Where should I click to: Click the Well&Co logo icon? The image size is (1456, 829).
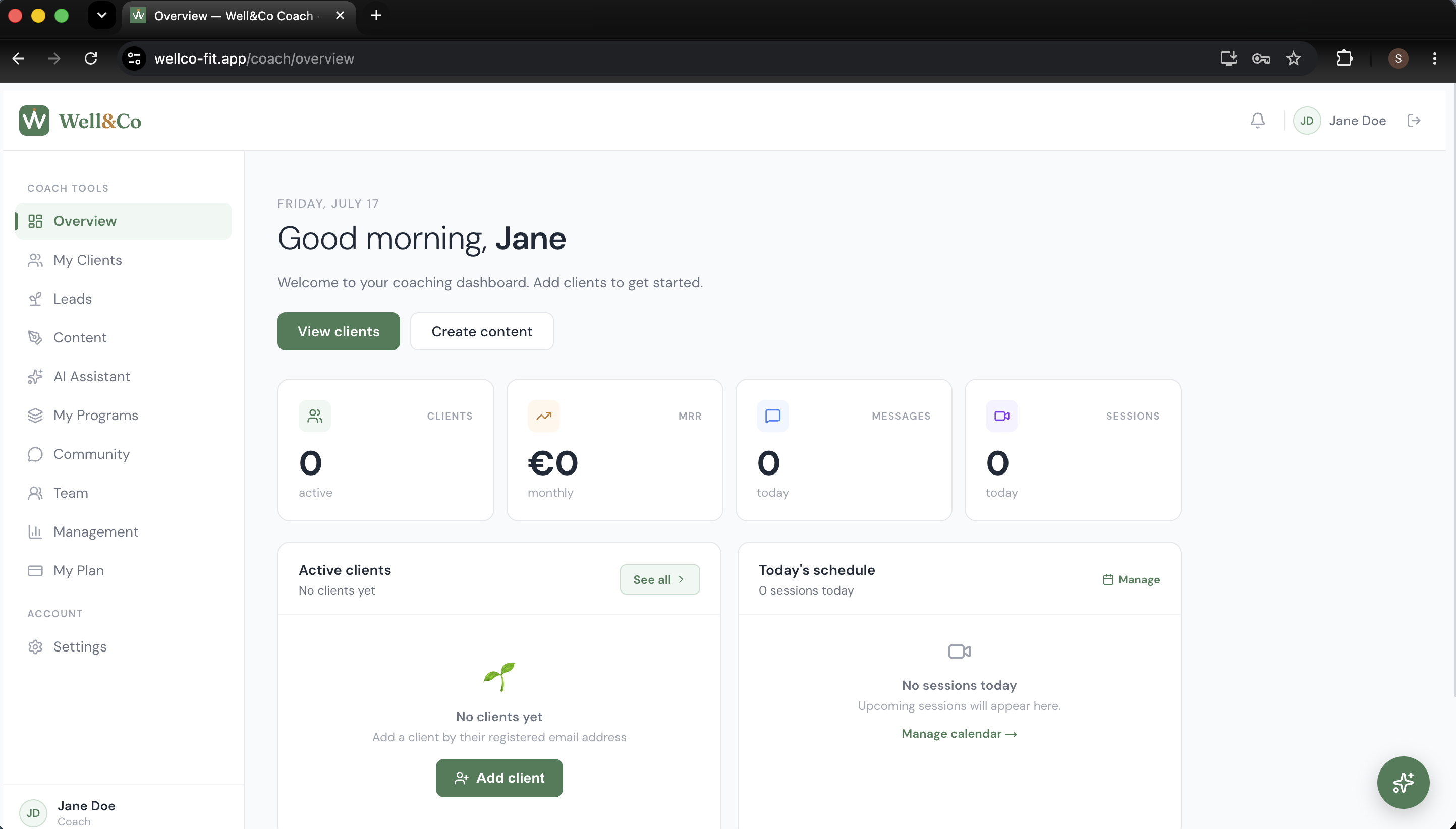coord(34,121)
